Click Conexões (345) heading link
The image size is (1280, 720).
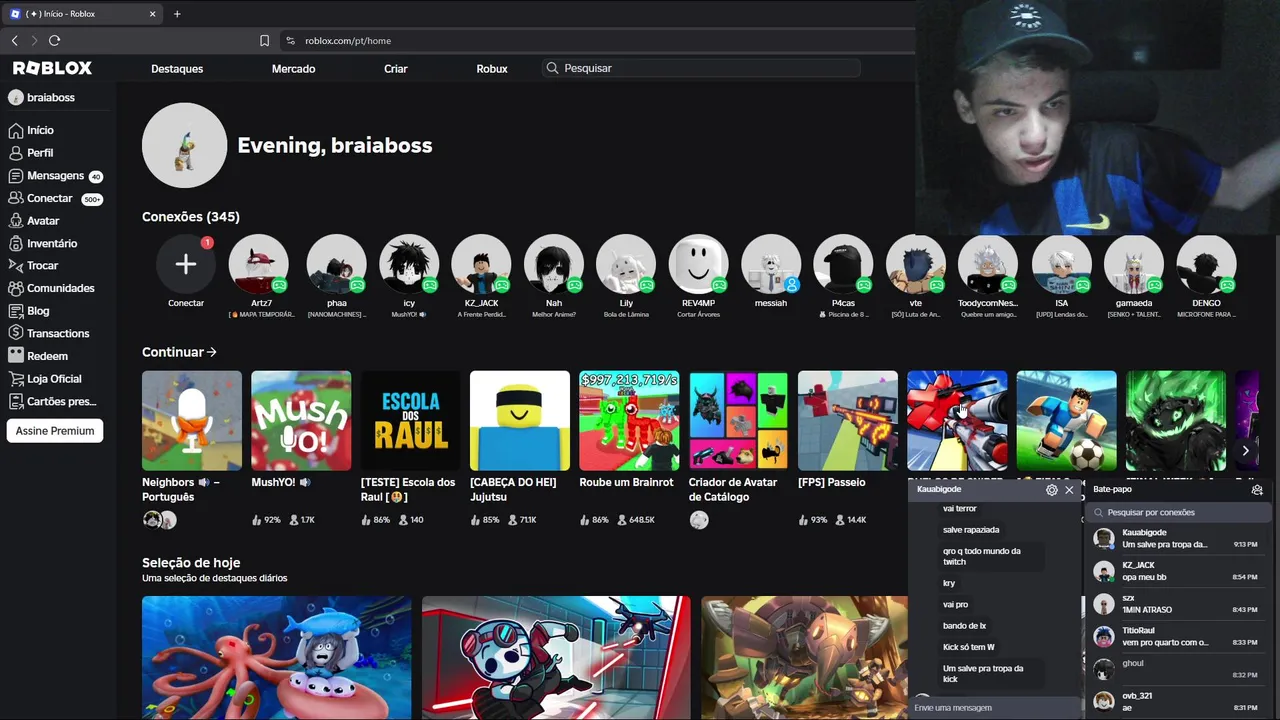pos(191,217)
